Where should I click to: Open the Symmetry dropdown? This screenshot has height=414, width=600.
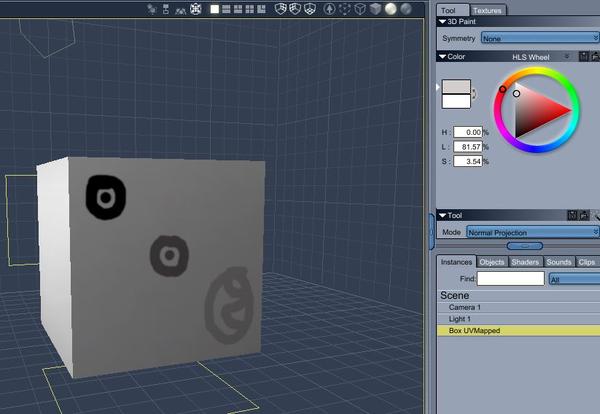pos(540,38)
